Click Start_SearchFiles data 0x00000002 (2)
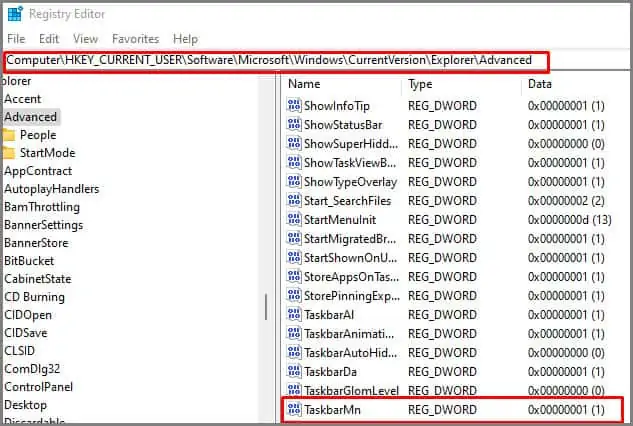This screenshot has width=633, height=426. 566,201
